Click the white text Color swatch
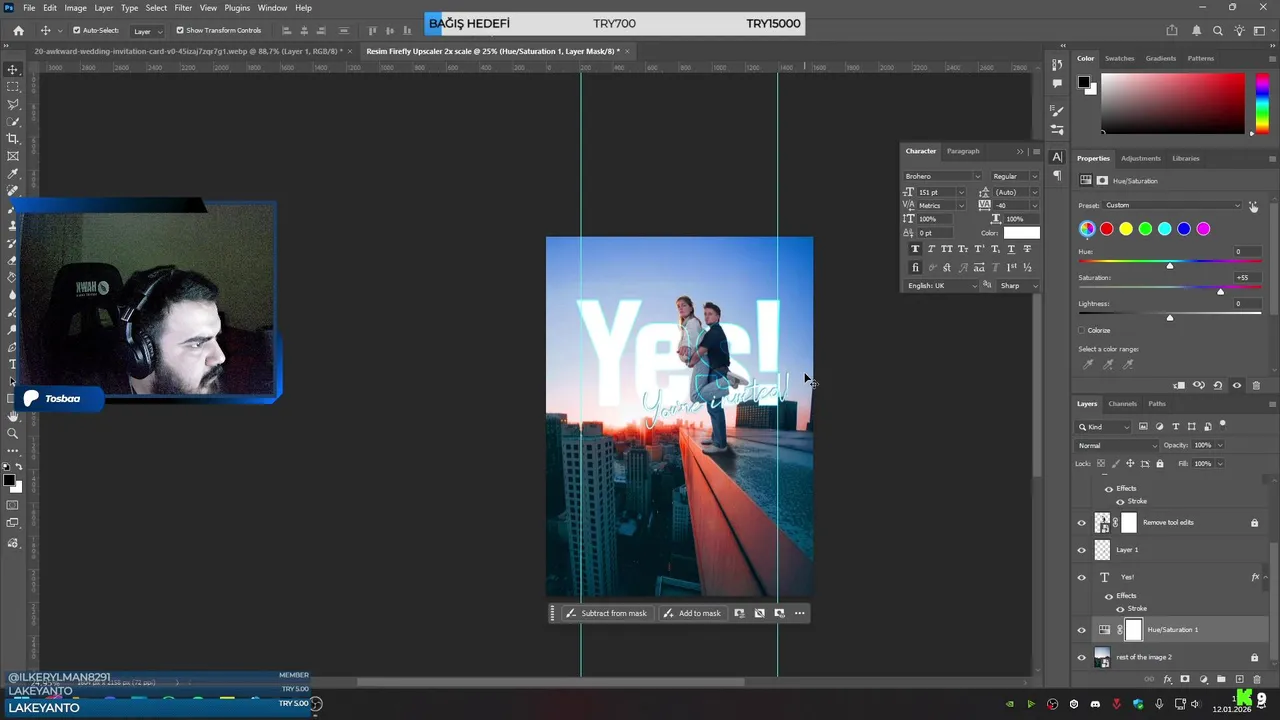 tap(1021, 233)
